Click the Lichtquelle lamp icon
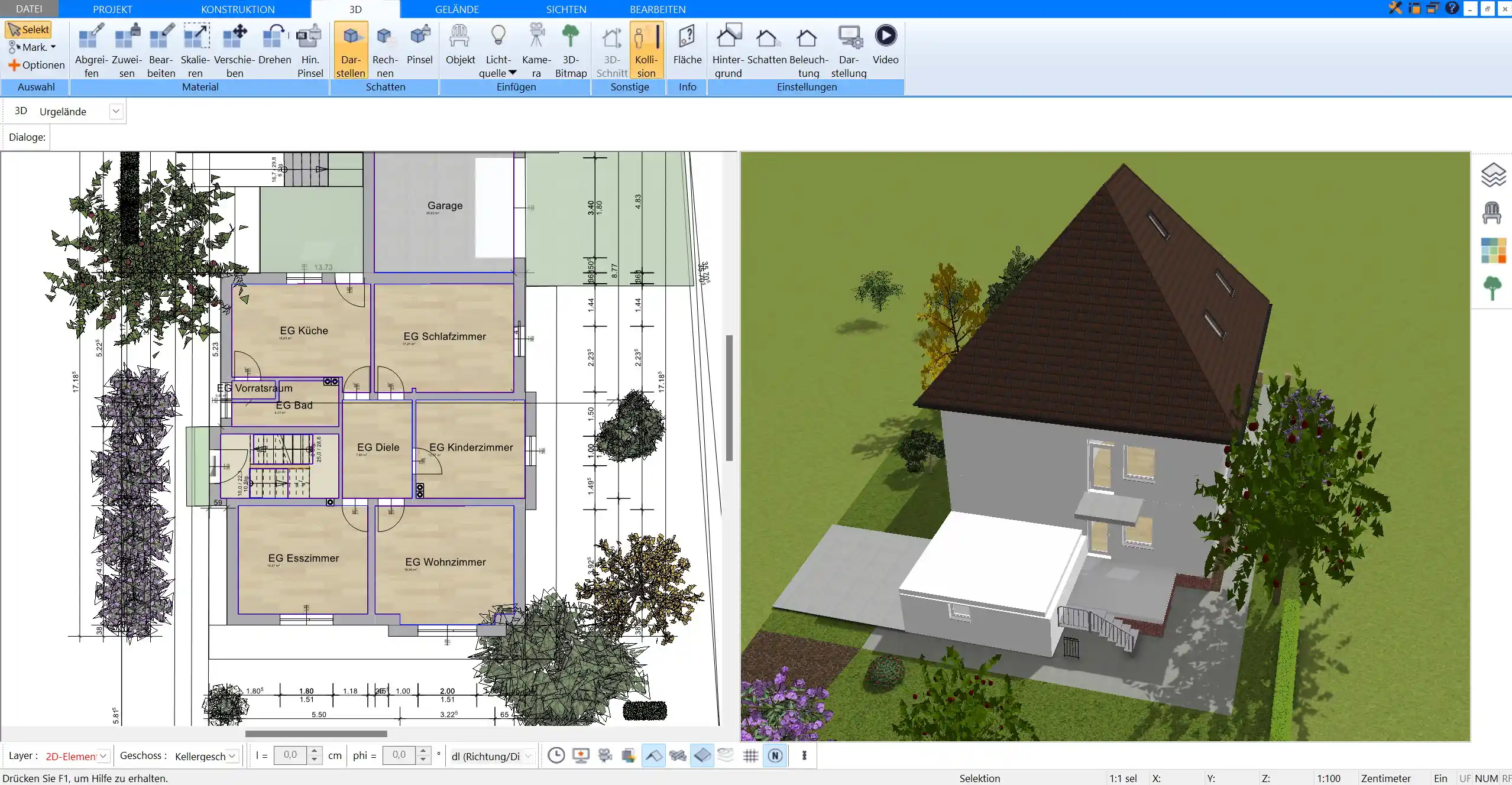 coord(498,35)
